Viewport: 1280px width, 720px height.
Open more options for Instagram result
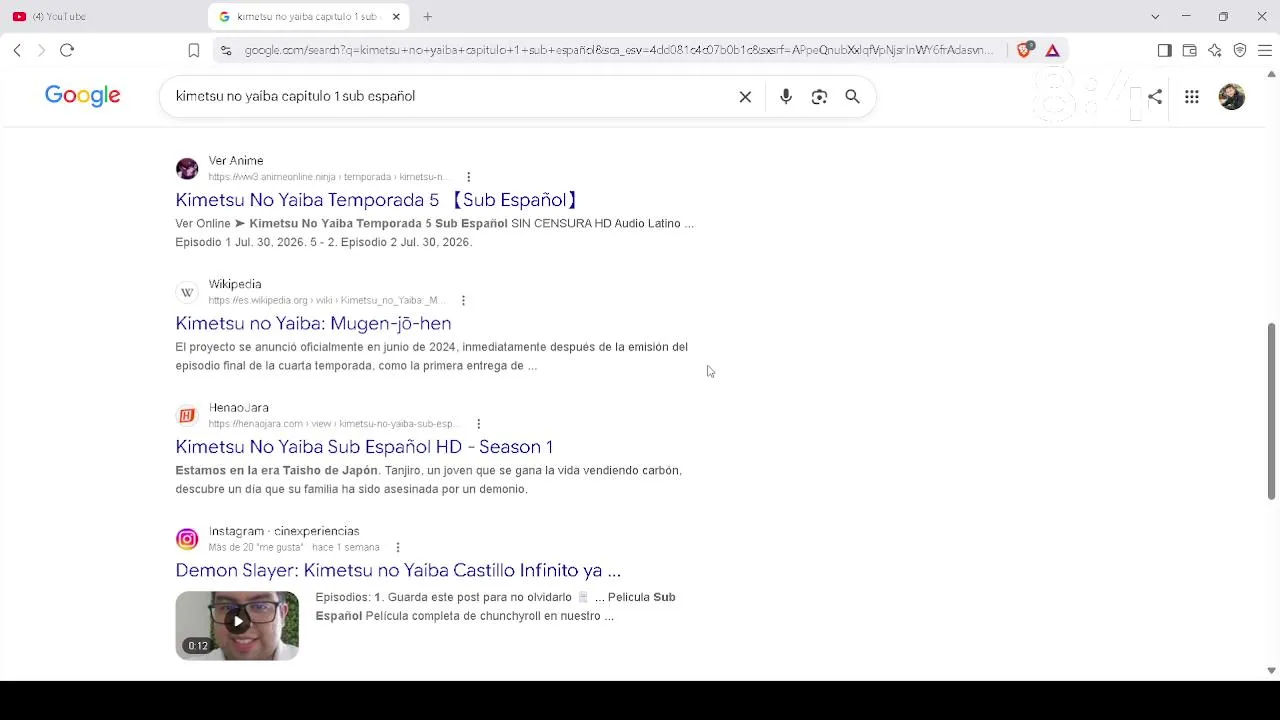pyautogui.click(x=397, y=547)
